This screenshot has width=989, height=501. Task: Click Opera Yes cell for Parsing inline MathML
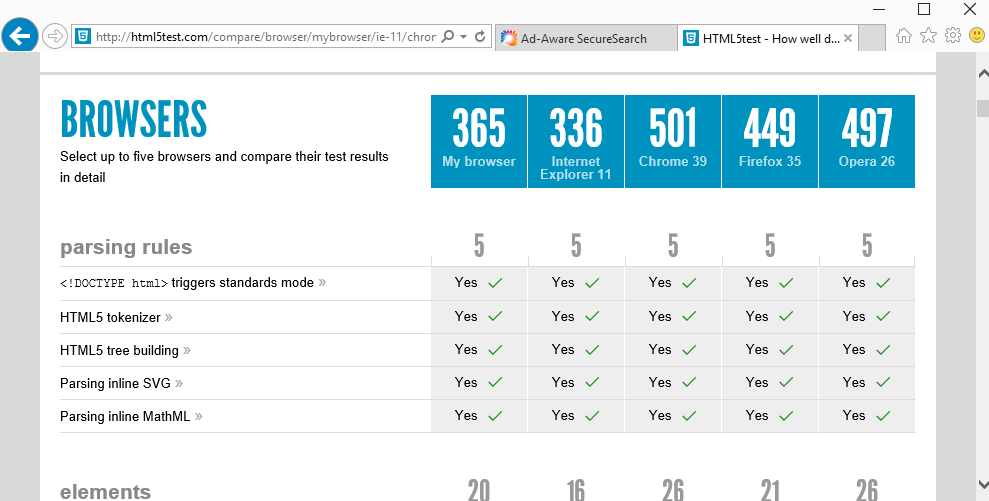pyautogui.click(x=867, y=416)
